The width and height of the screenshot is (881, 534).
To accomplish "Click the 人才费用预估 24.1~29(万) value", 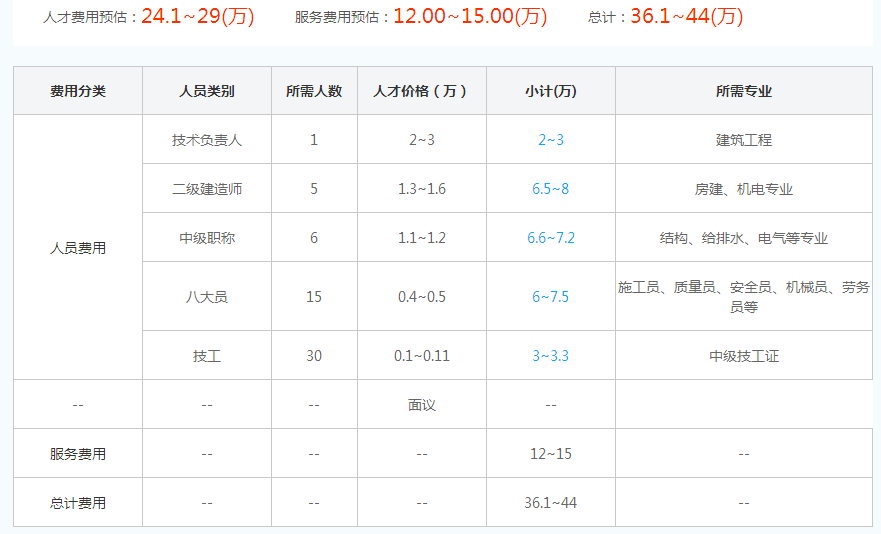I will click(198, 16).
